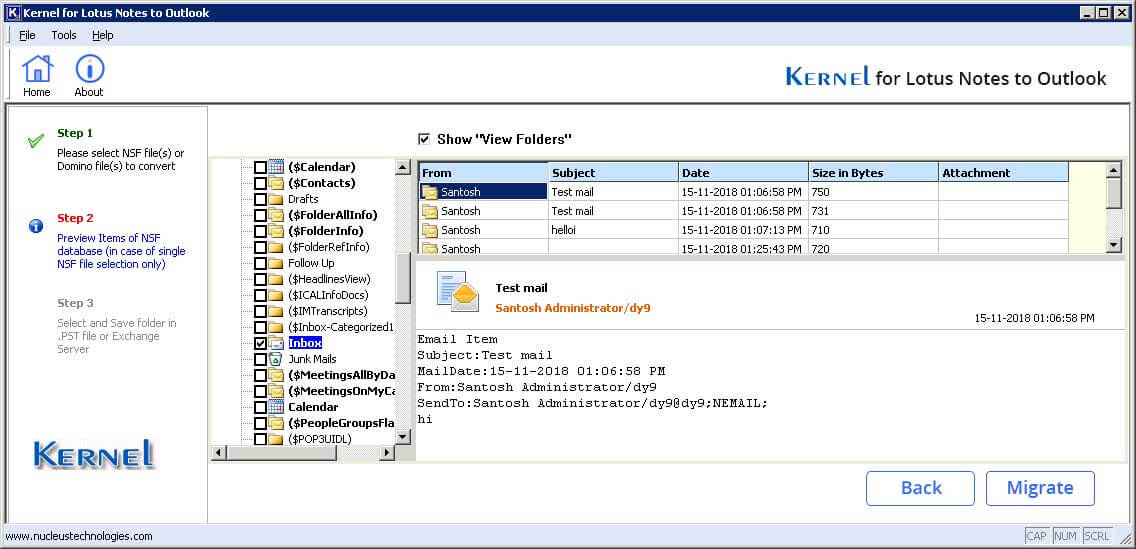The height and width of the screenshot is (549, 1136).
Task: Click the ($IMTranscripts) folder icon
Action: click(x=276, y=311)
